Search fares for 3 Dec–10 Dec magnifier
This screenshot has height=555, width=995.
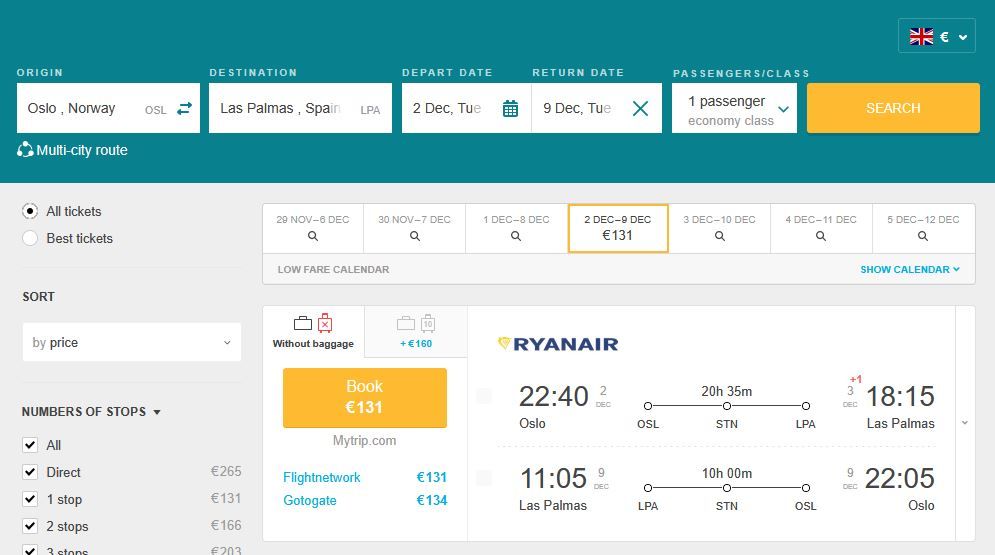719,237
